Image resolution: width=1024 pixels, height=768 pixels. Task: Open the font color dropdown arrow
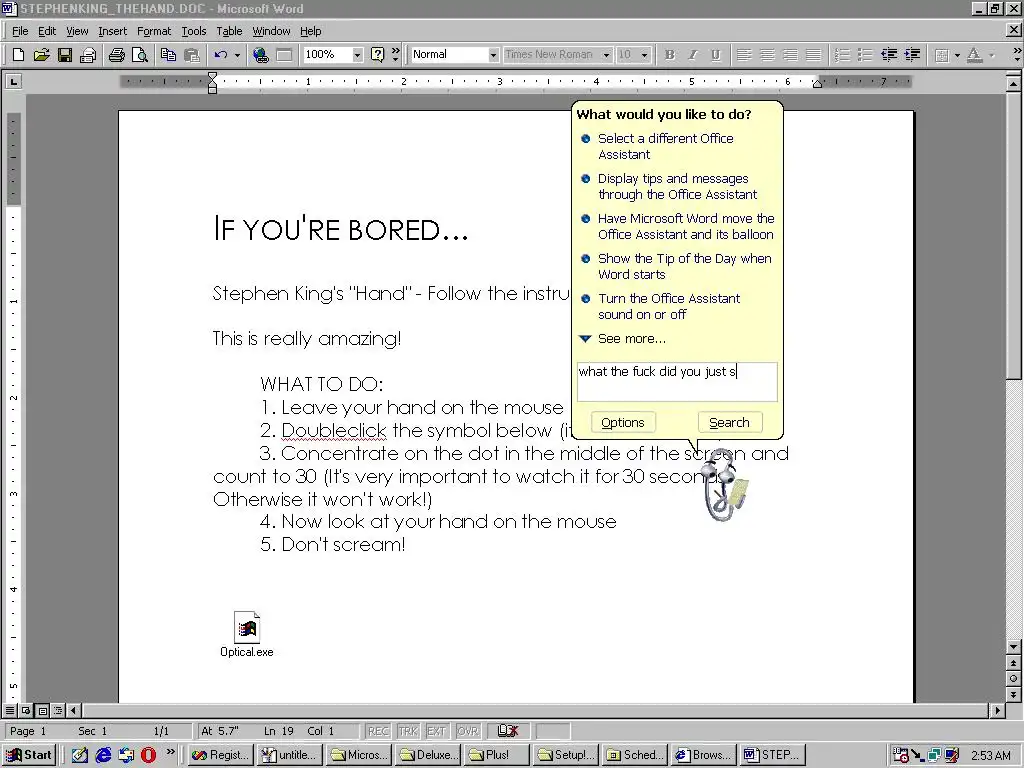(992, 55)
